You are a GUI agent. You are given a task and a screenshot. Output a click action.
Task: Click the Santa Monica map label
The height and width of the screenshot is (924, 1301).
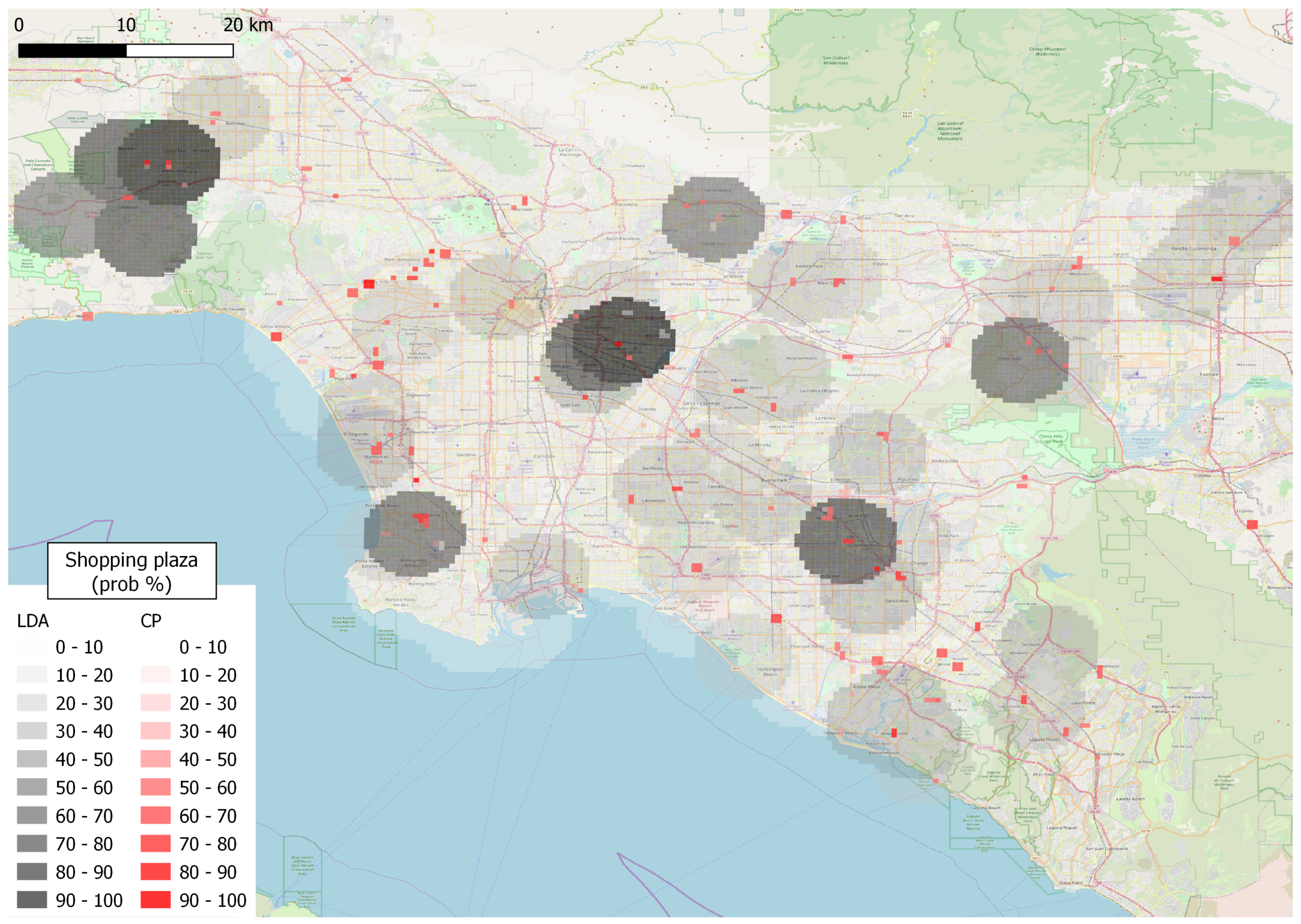[274, 327]
